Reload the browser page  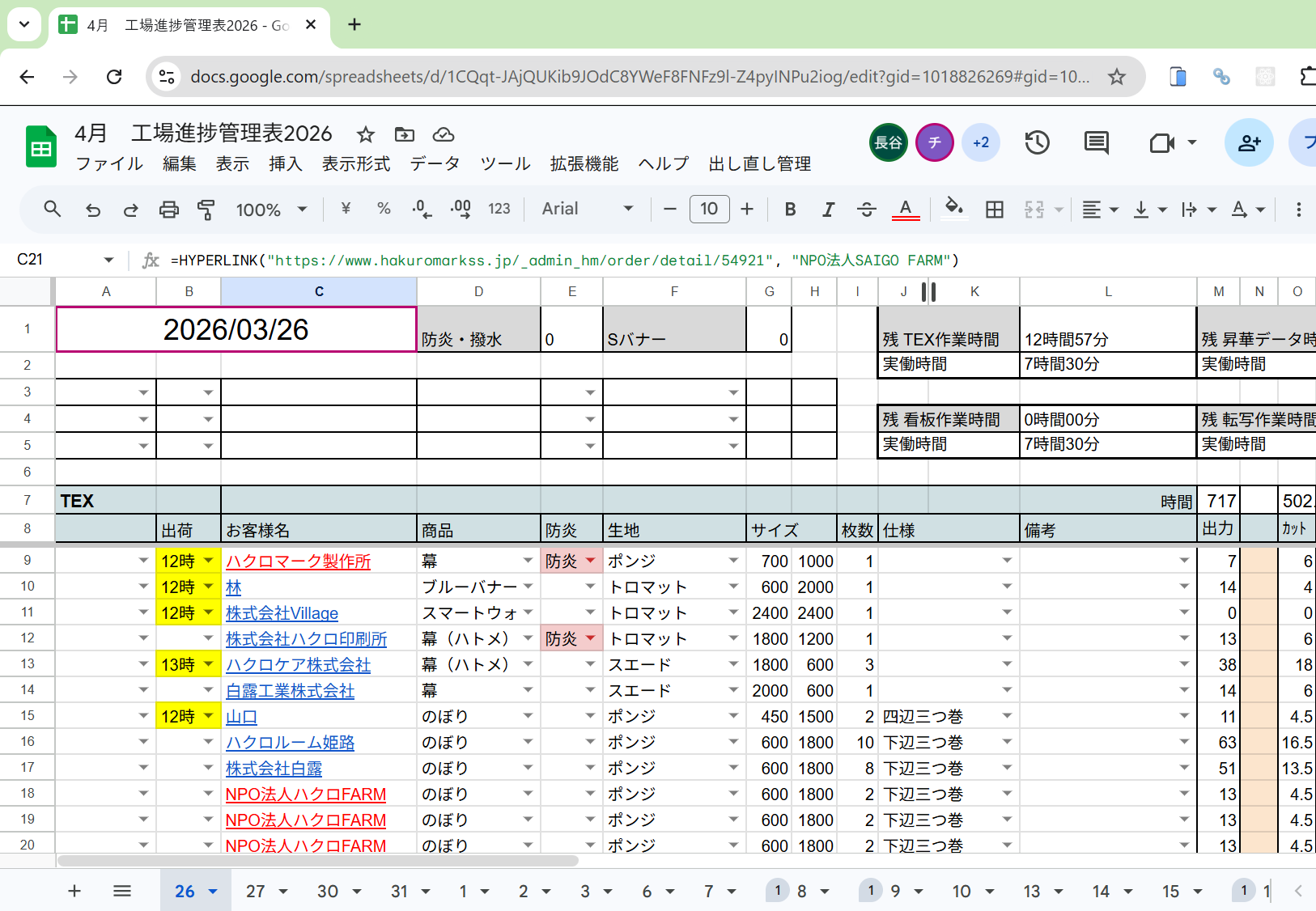pos(114,77)
